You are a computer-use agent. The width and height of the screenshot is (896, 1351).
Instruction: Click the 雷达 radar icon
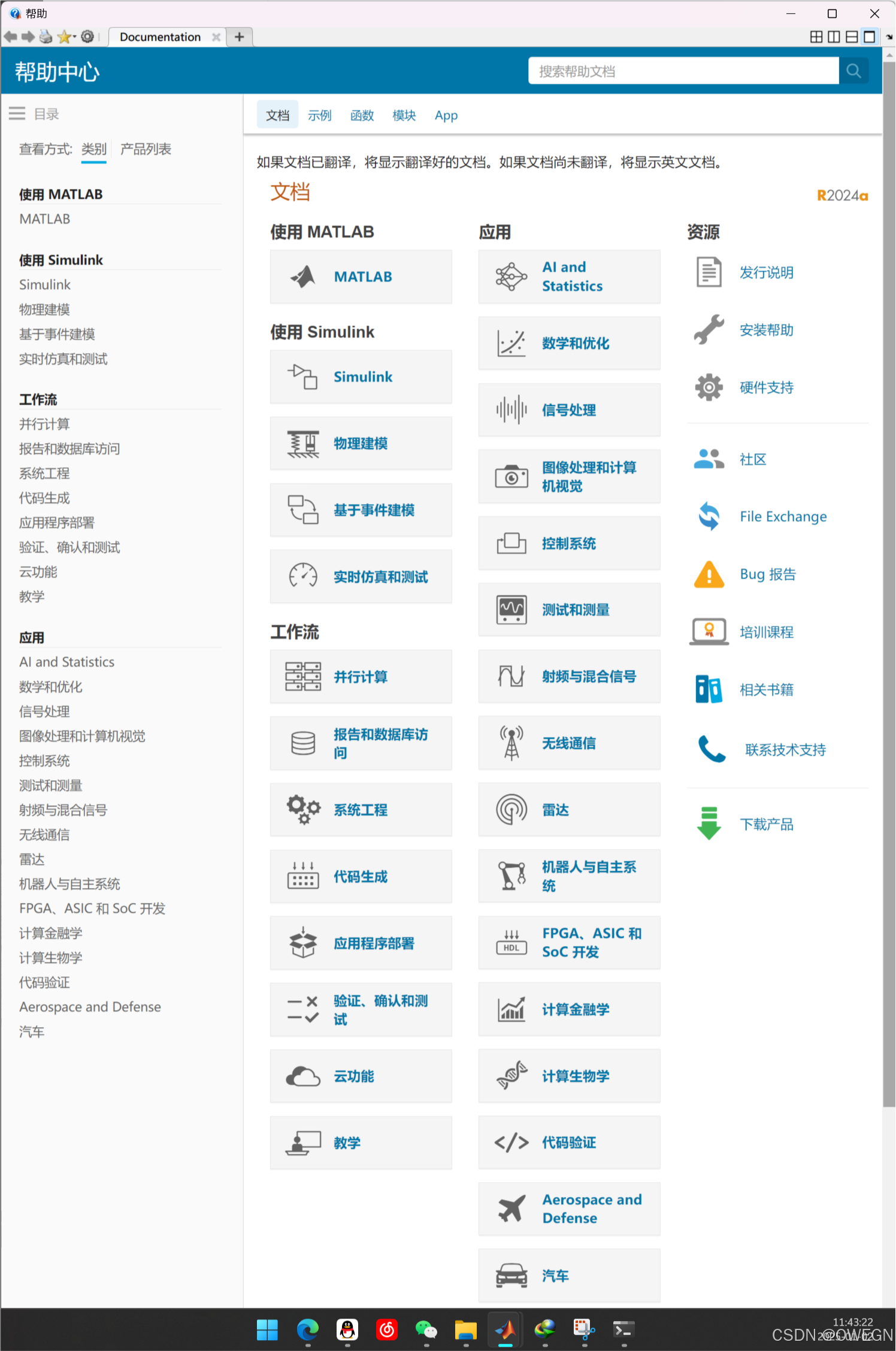pos(511,810)
